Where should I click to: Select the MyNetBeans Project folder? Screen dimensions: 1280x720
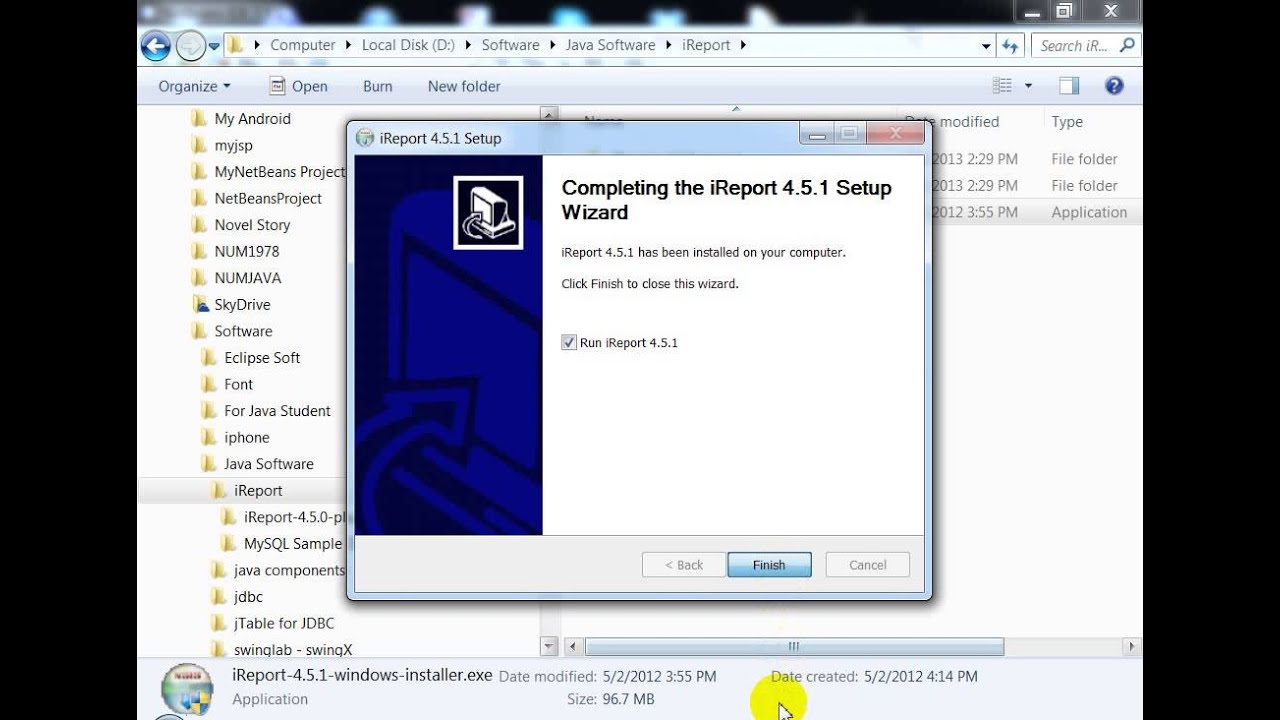(x=280, y=171)
